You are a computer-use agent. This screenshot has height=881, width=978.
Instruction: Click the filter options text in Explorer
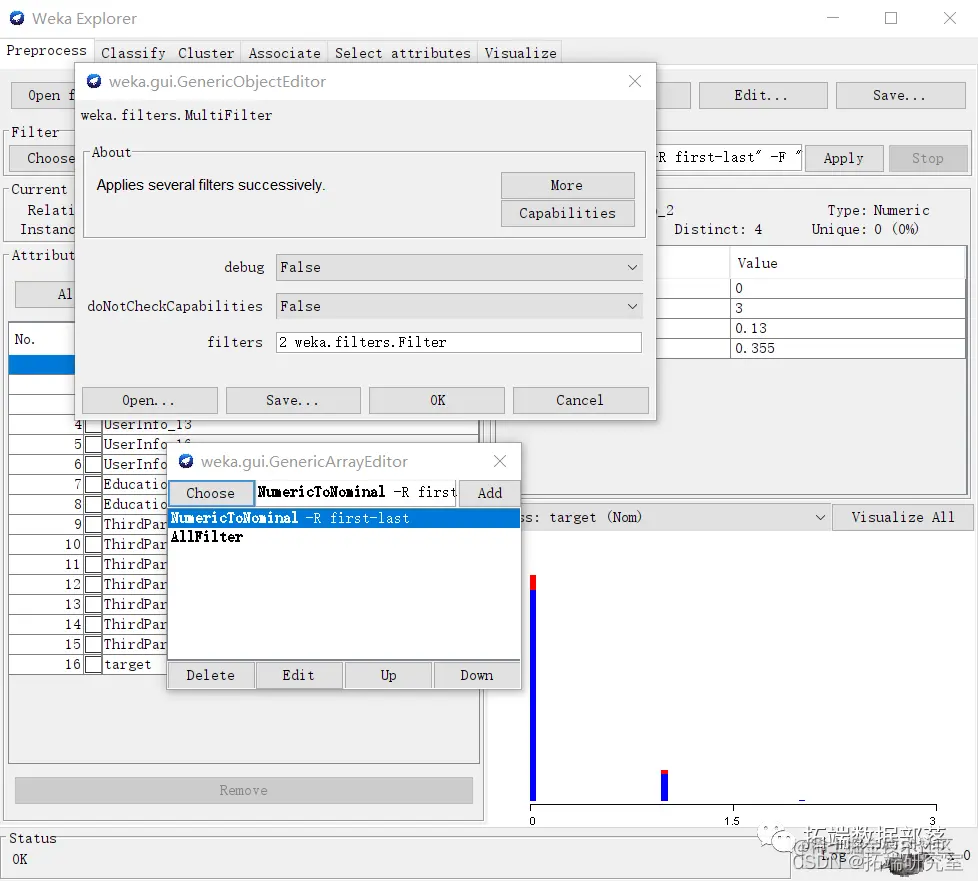point(729,158)
